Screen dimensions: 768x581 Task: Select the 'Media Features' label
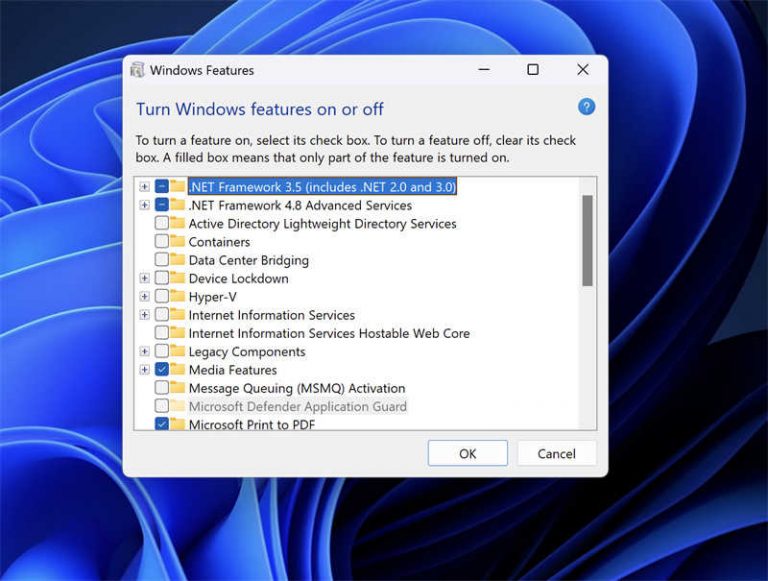pyautogui.click(x=233, y=370)
